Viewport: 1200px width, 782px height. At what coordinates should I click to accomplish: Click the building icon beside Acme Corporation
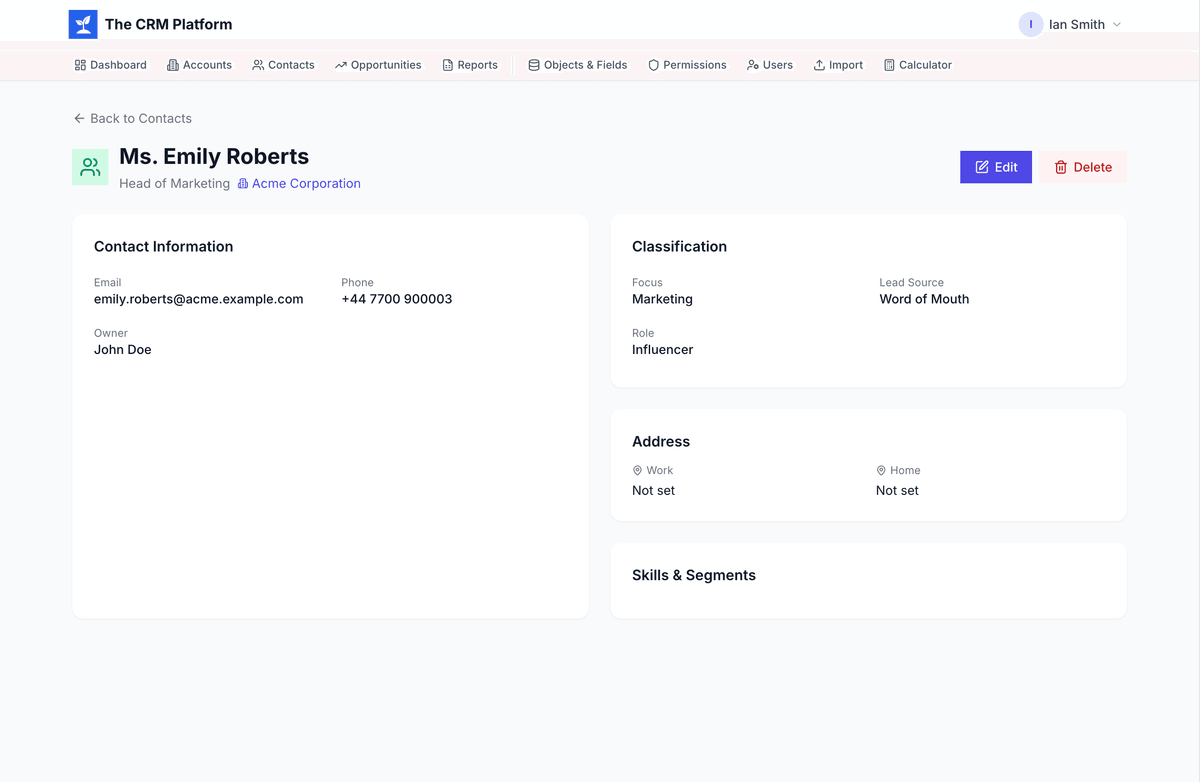(x=242, y=184)
